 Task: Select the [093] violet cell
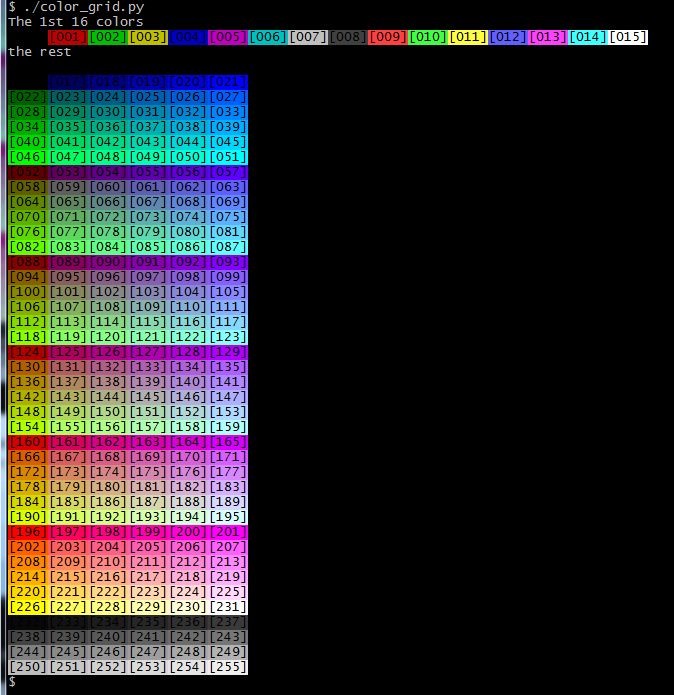[x=228, y=262]
